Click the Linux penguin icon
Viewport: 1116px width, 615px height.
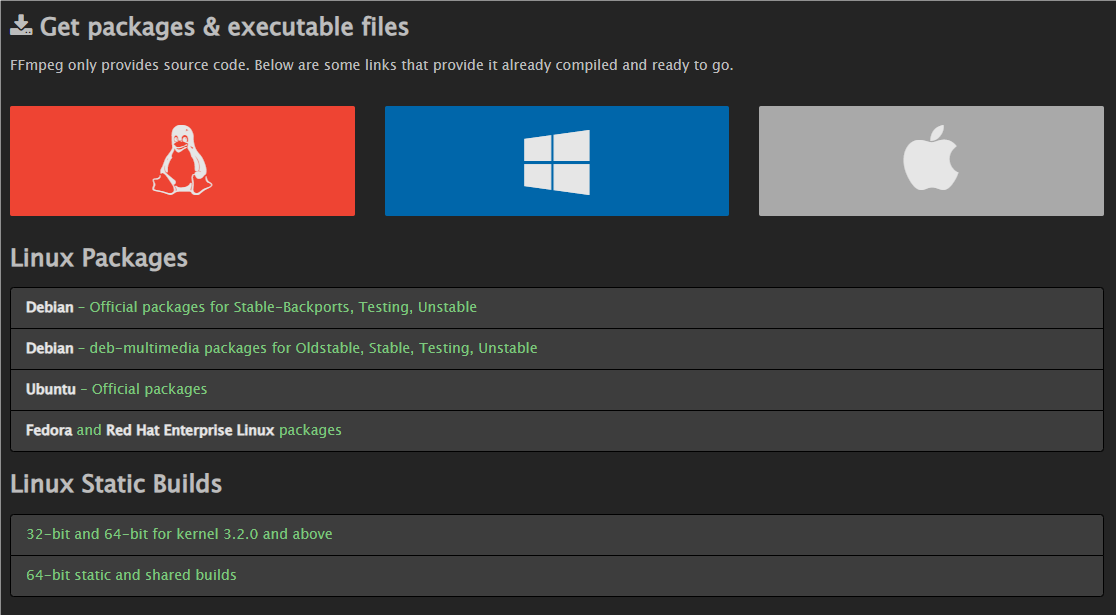tap(182, 161)
